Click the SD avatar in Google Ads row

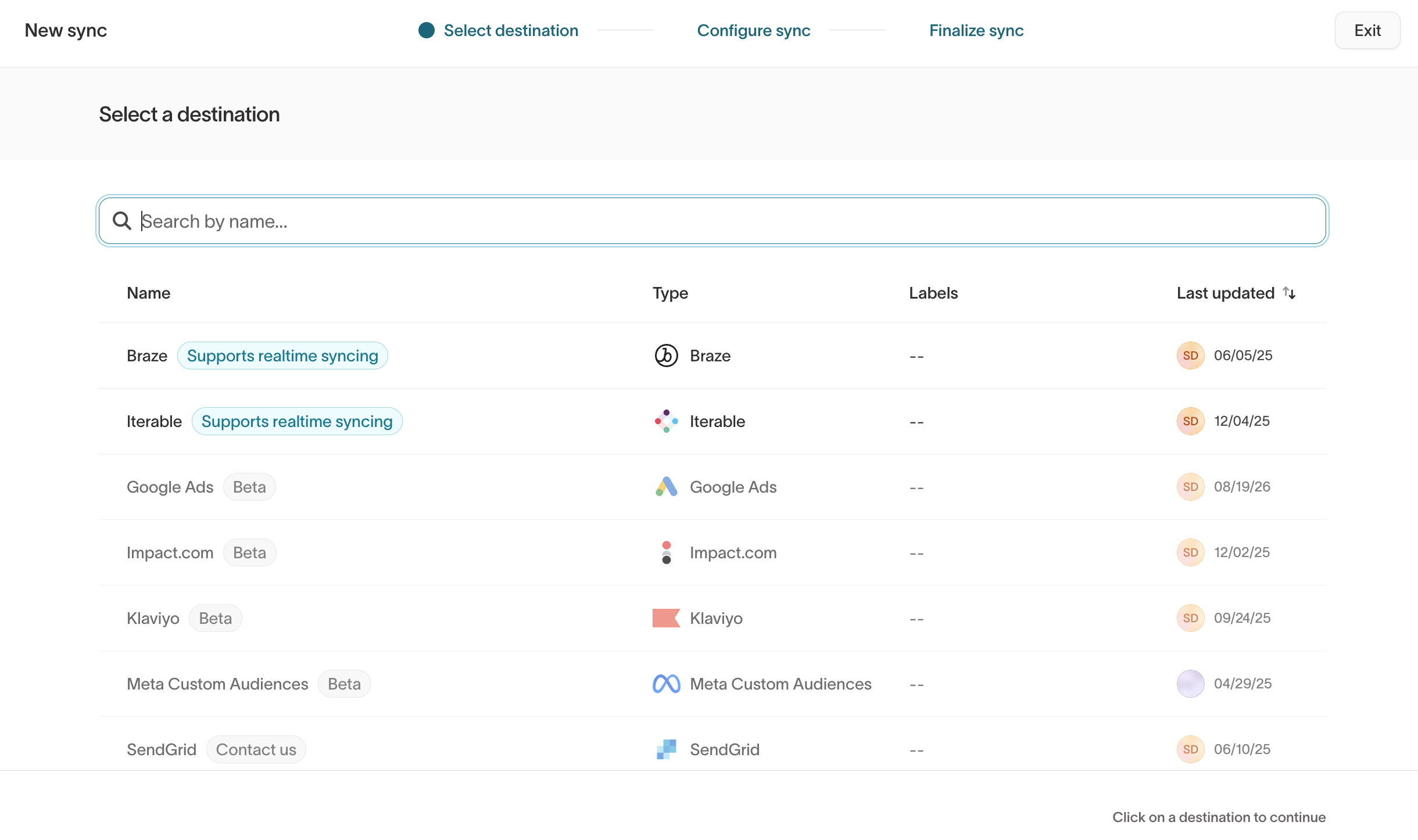1190,487
